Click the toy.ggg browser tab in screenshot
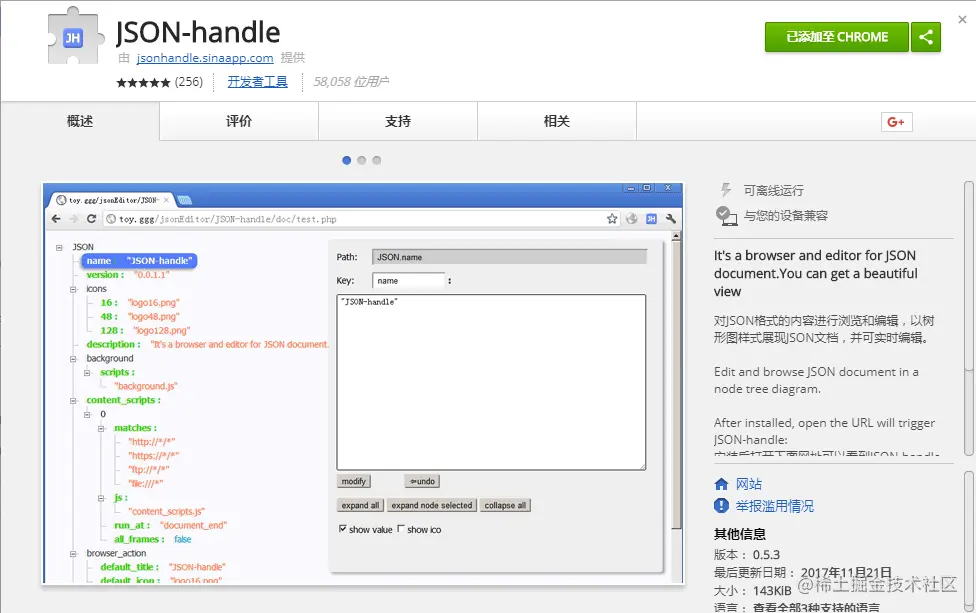976x613 pixels. coord(112,200)
